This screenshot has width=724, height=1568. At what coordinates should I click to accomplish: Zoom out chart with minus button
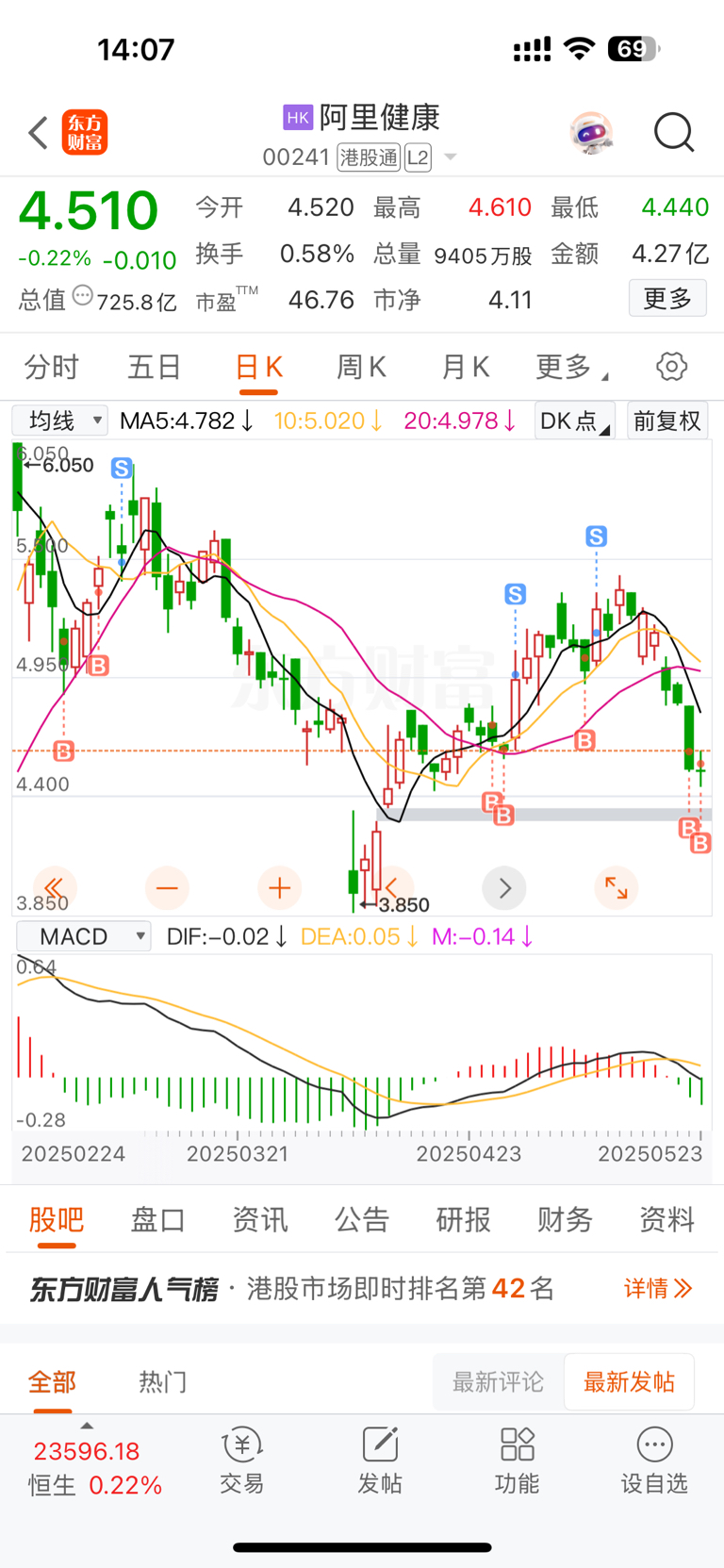coord(167,888)
